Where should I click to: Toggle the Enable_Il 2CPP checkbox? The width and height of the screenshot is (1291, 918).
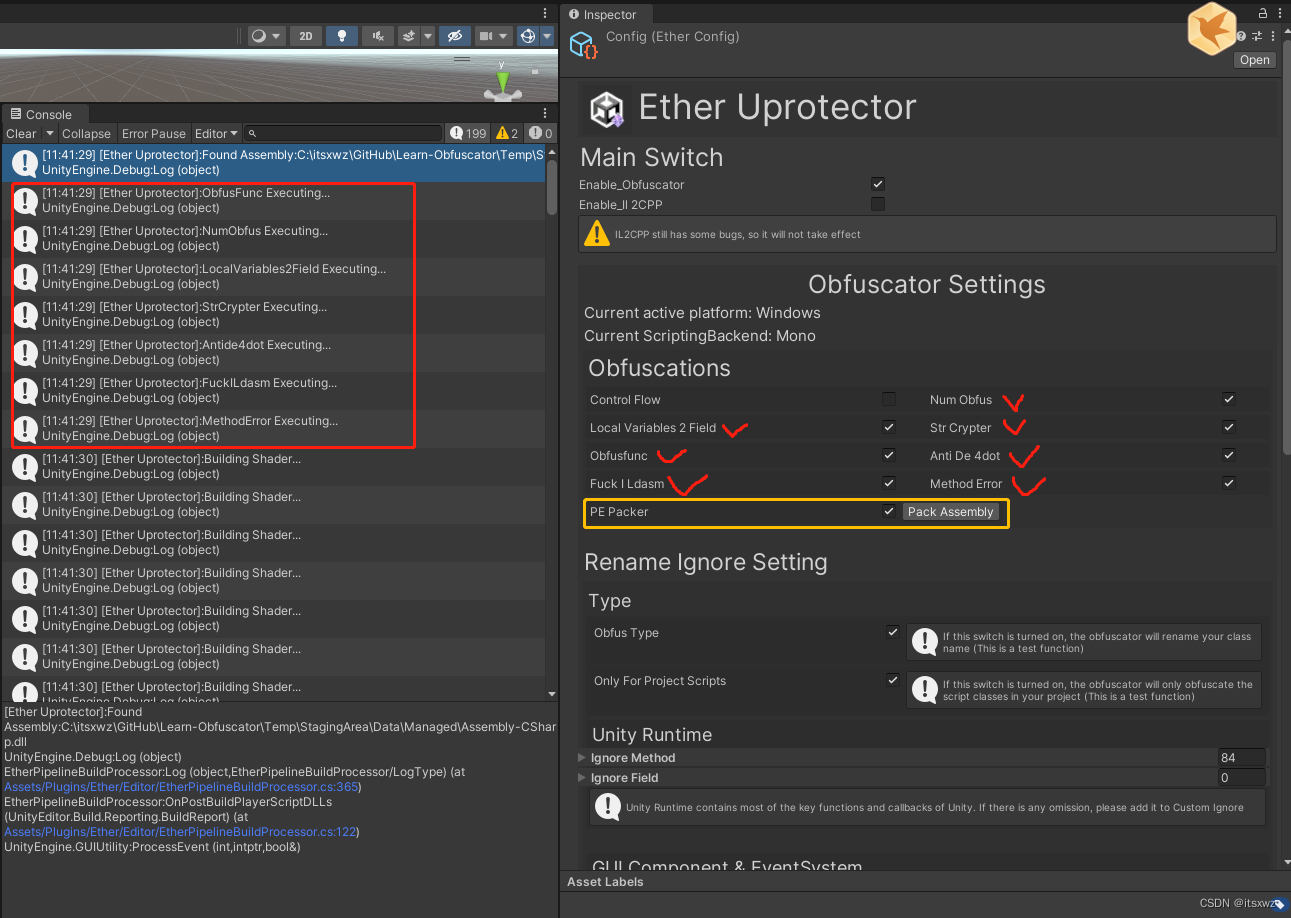878,204
